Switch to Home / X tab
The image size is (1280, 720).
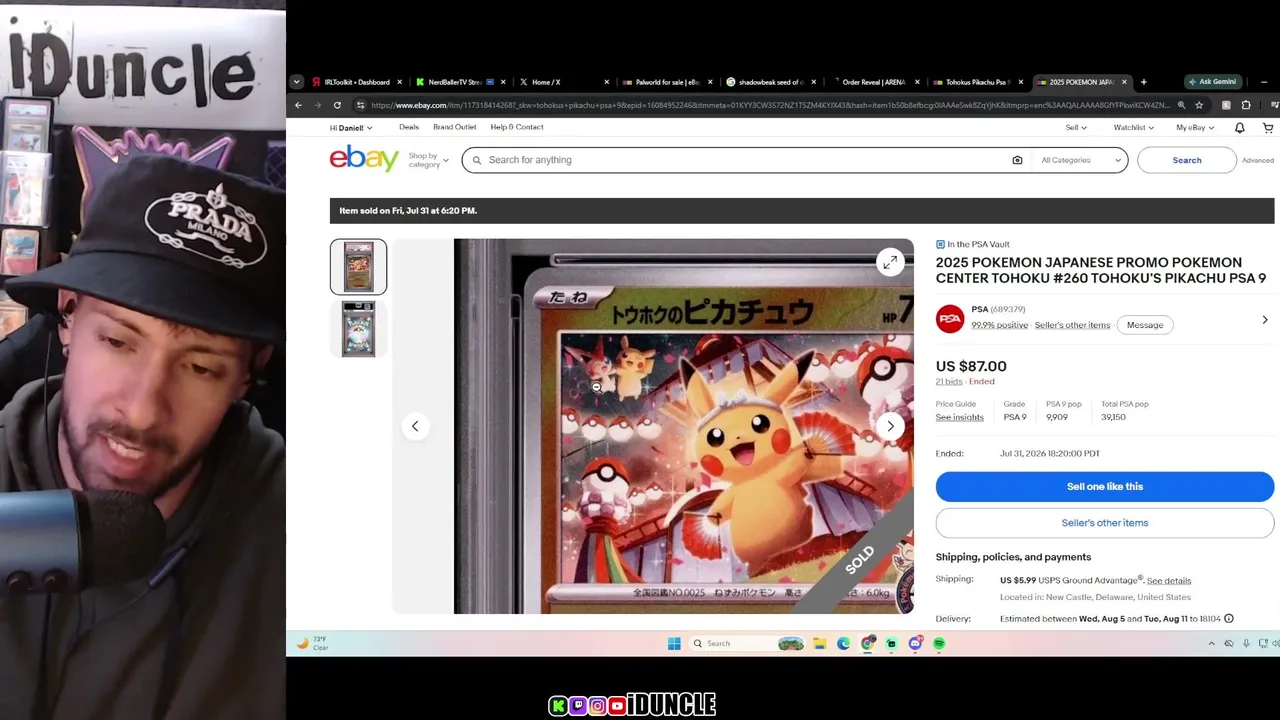[564, 82]
